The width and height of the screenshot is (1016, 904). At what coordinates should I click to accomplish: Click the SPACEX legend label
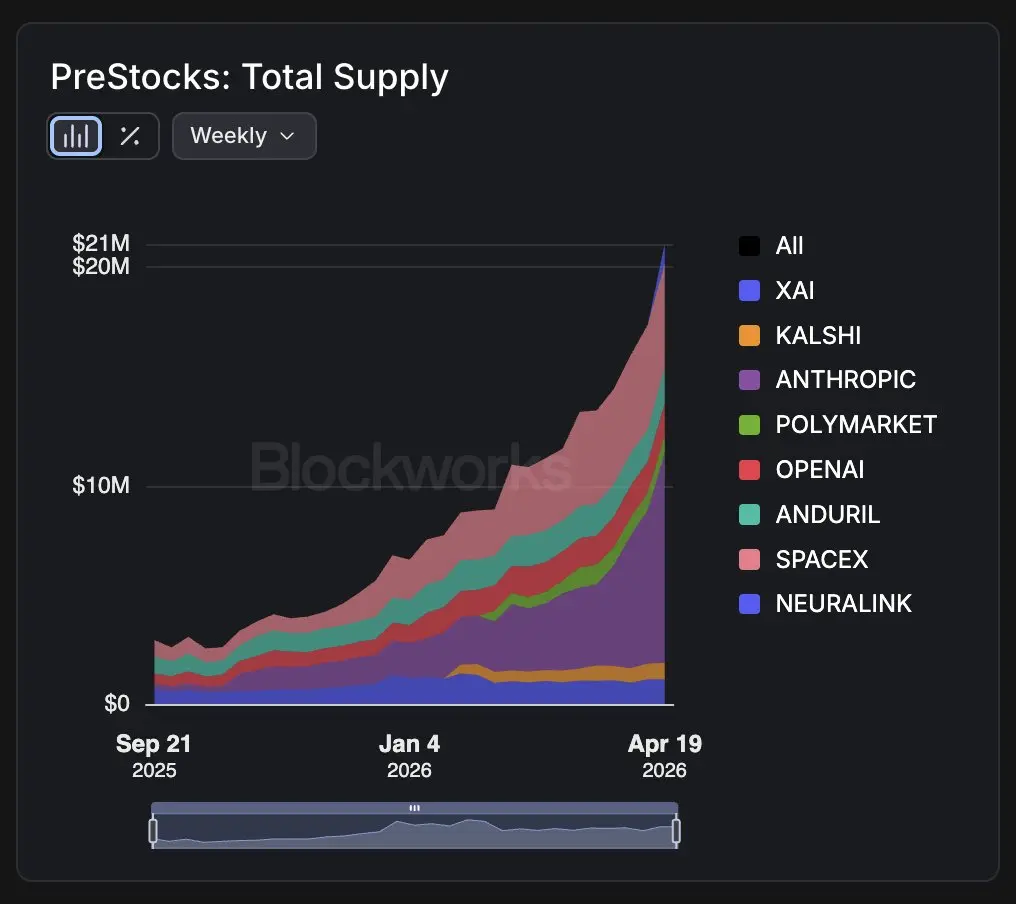(821, 559)
